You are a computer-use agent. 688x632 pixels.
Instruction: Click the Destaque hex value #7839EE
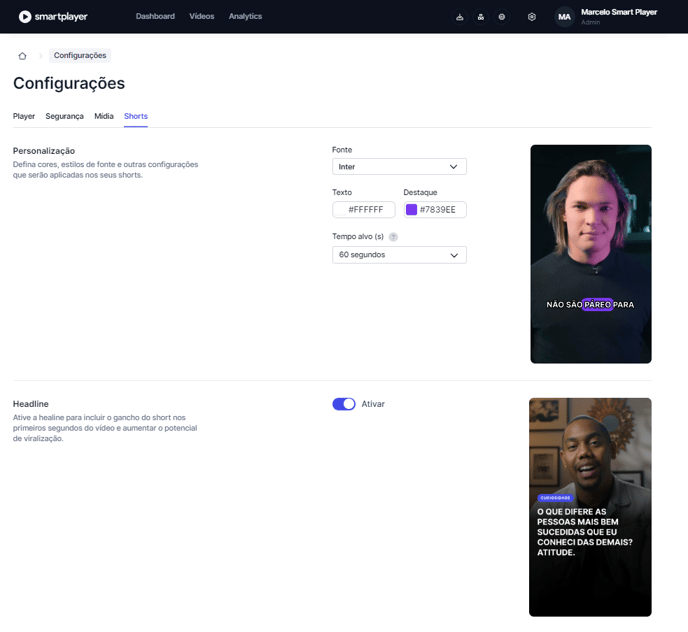(x=437, y=210)
